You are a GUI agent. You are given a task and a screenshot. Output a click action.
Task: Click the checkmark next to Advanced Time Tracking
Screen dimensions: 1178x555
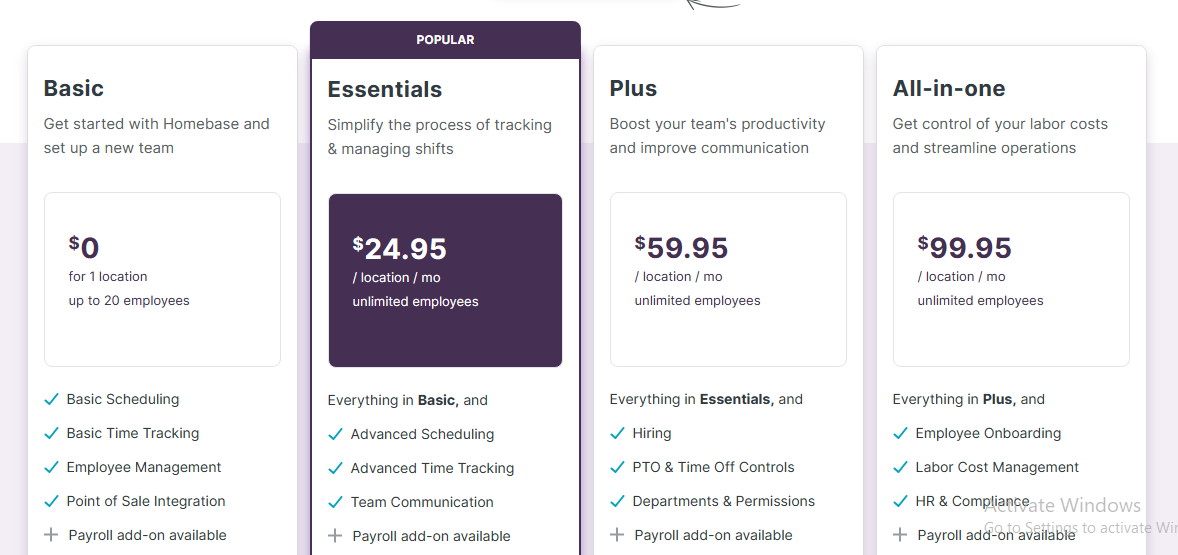point(335,469)
